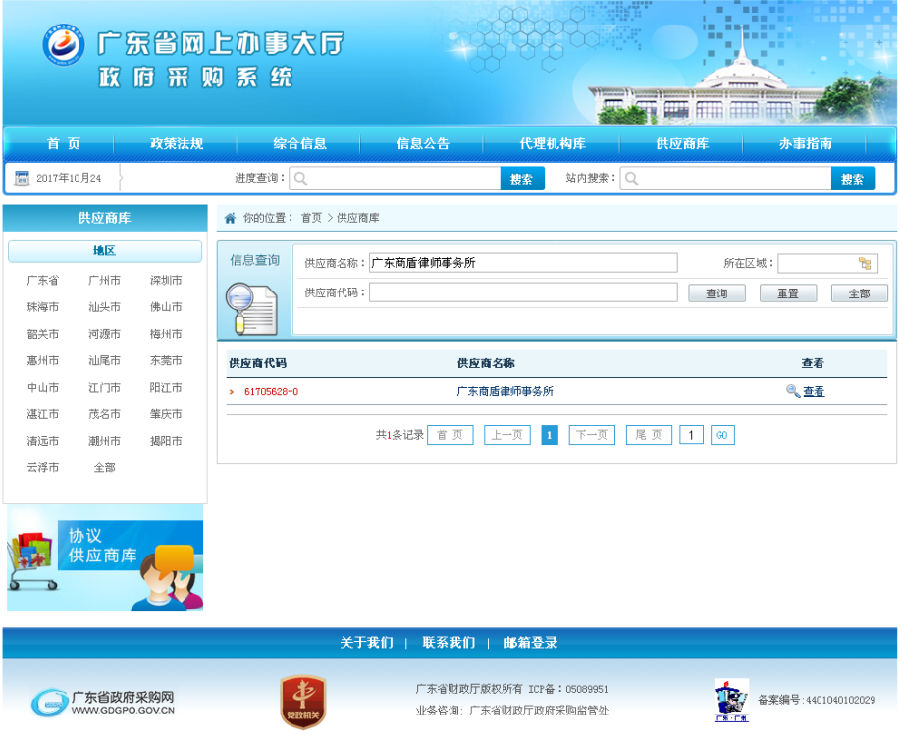Screen dimensions: 900x744
Task: Click the 查看 link in result row
Action: 813,391
